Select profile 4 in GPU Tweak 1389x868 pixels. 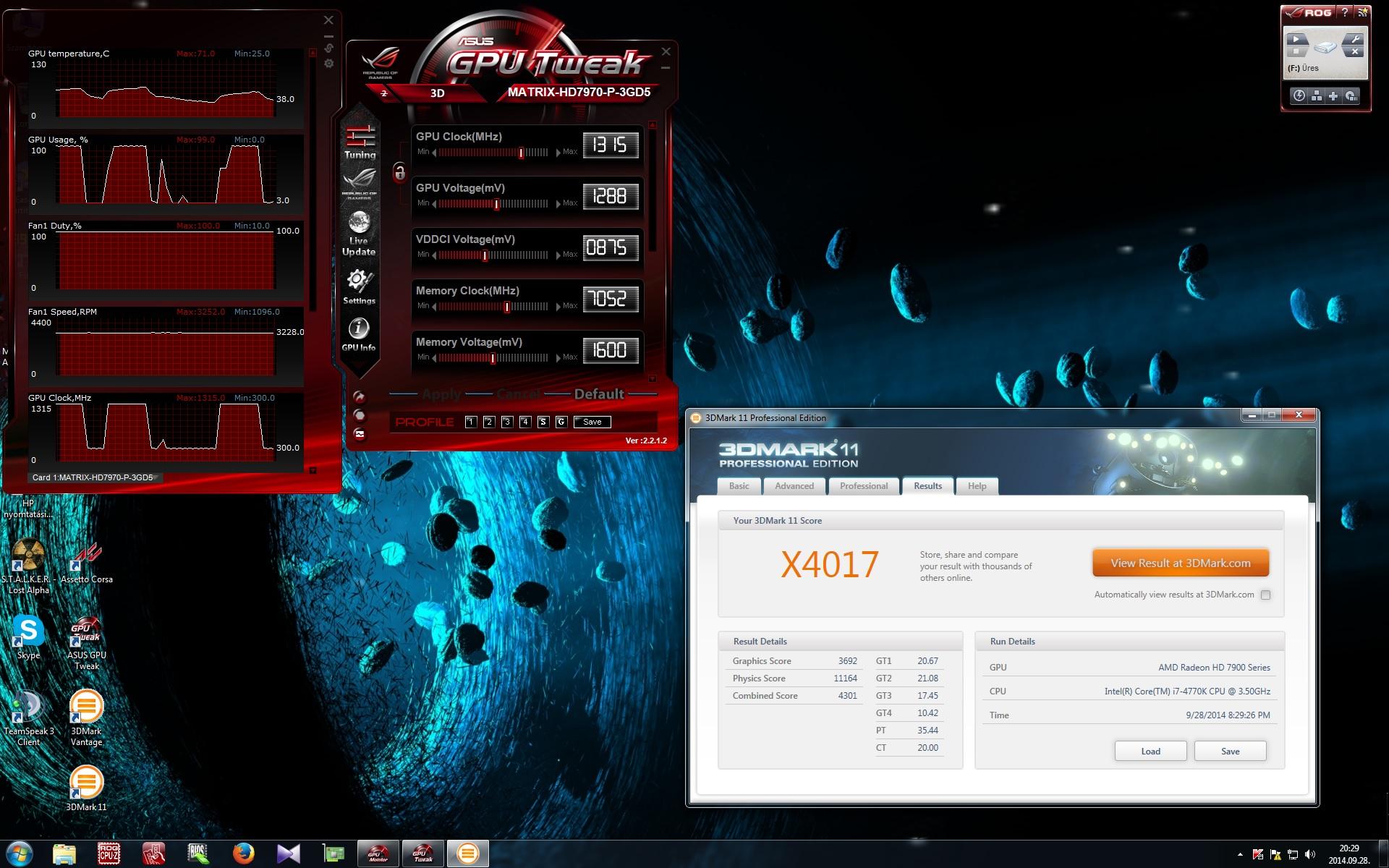525,422
